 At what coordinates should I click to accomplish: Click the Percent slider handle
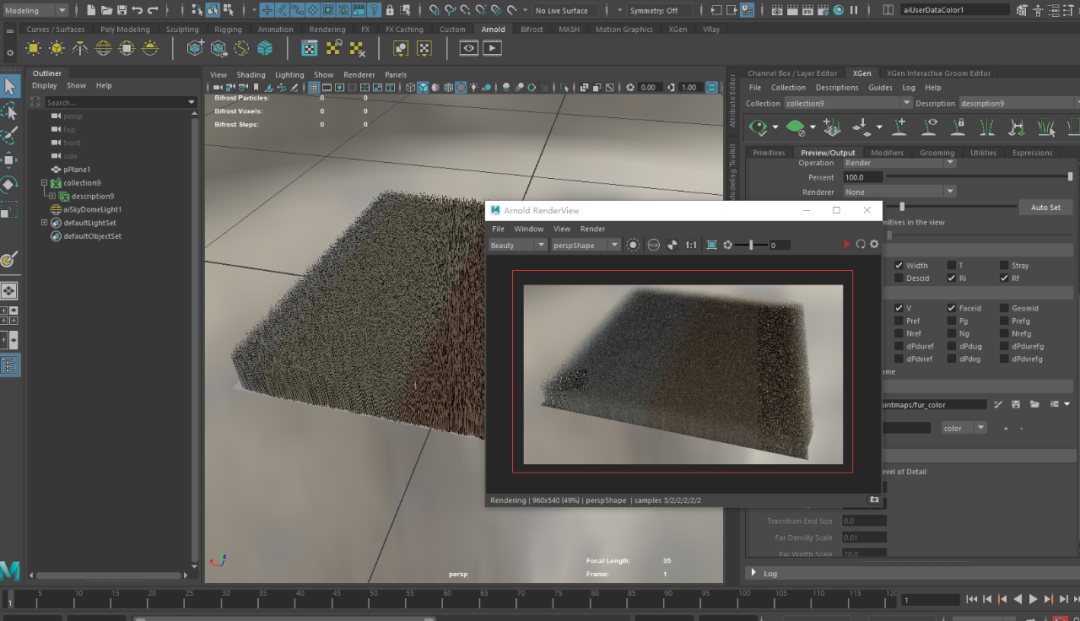click(1069, 177)
